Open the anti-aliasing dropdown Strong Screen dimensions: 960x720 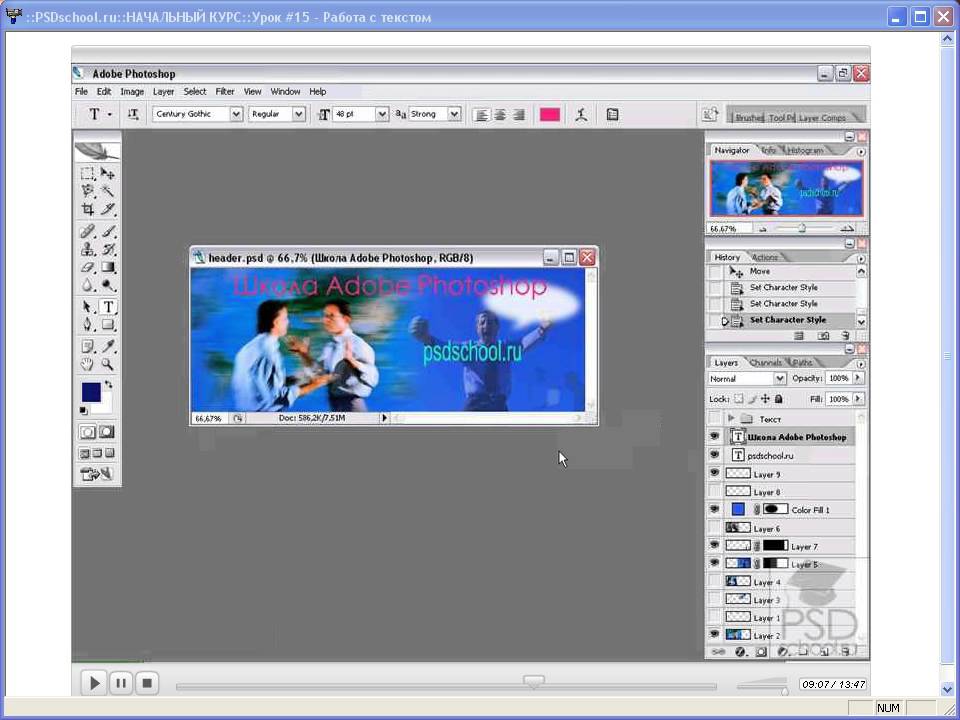(454, 114)
